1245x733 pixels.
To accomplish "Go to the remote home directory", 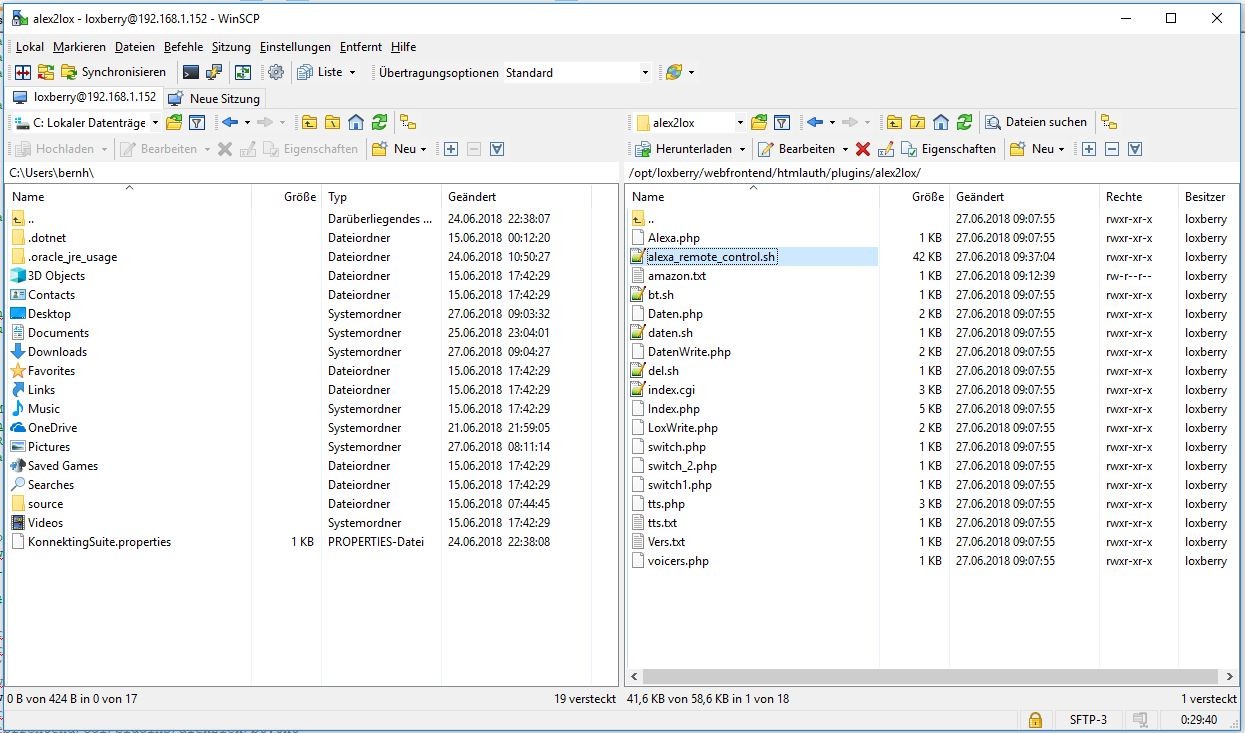I will coord(940,122).
